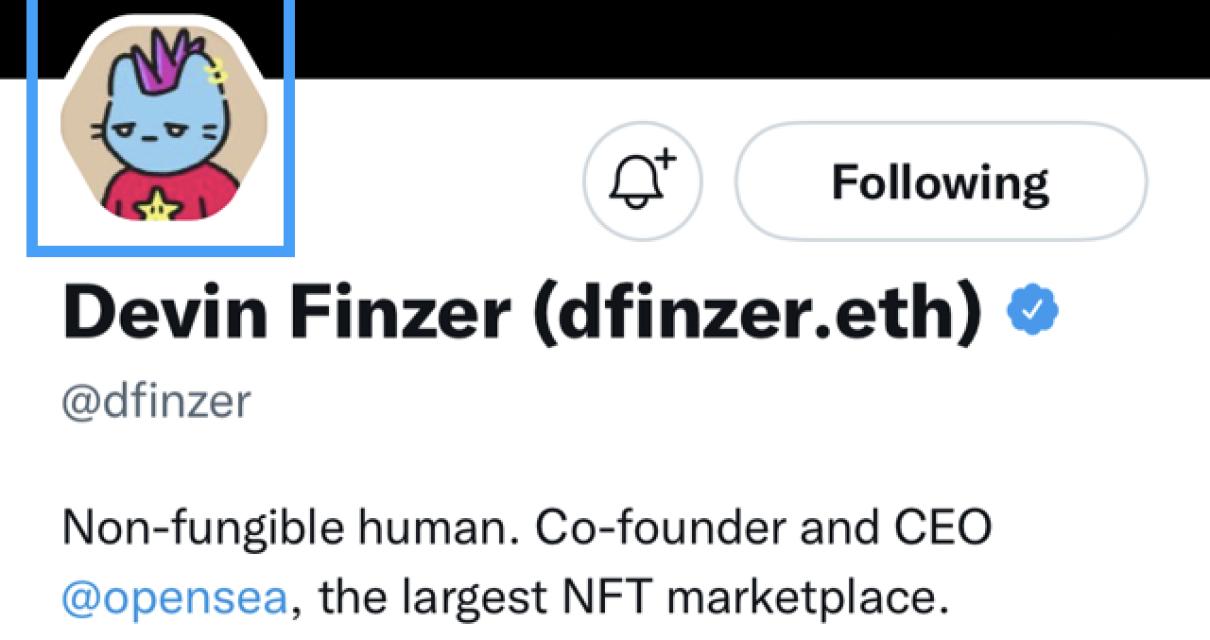
Task: Click the yellow star on avatar's shirt
Action: tap(157, 207)
